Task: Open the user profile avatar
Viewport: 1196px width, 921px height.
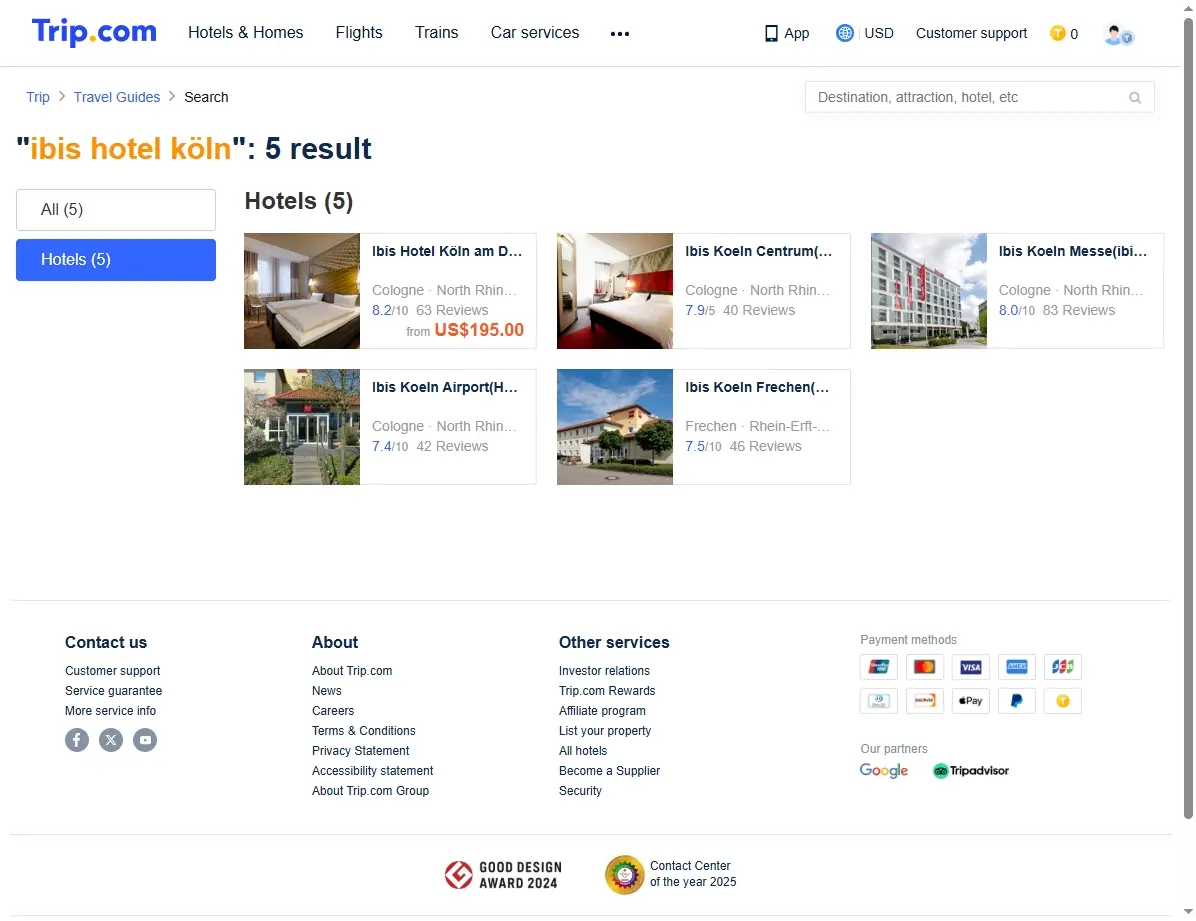Action: pos(1118,34)
